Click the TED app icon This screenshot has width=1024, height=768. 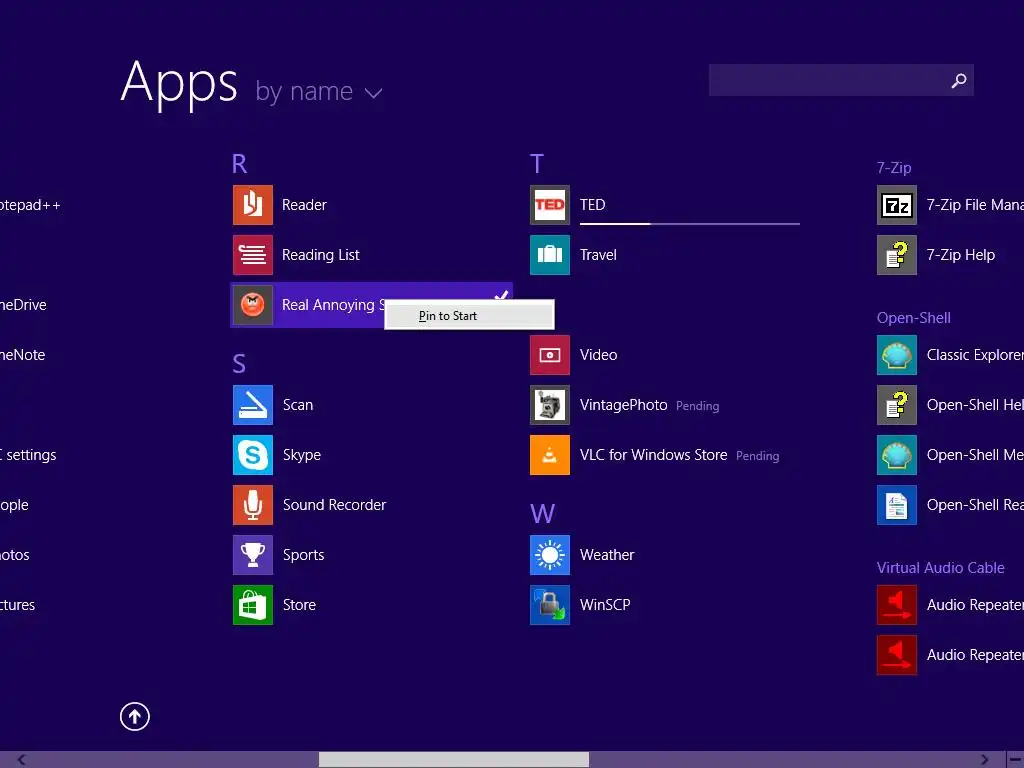click(x=550, y=205)
